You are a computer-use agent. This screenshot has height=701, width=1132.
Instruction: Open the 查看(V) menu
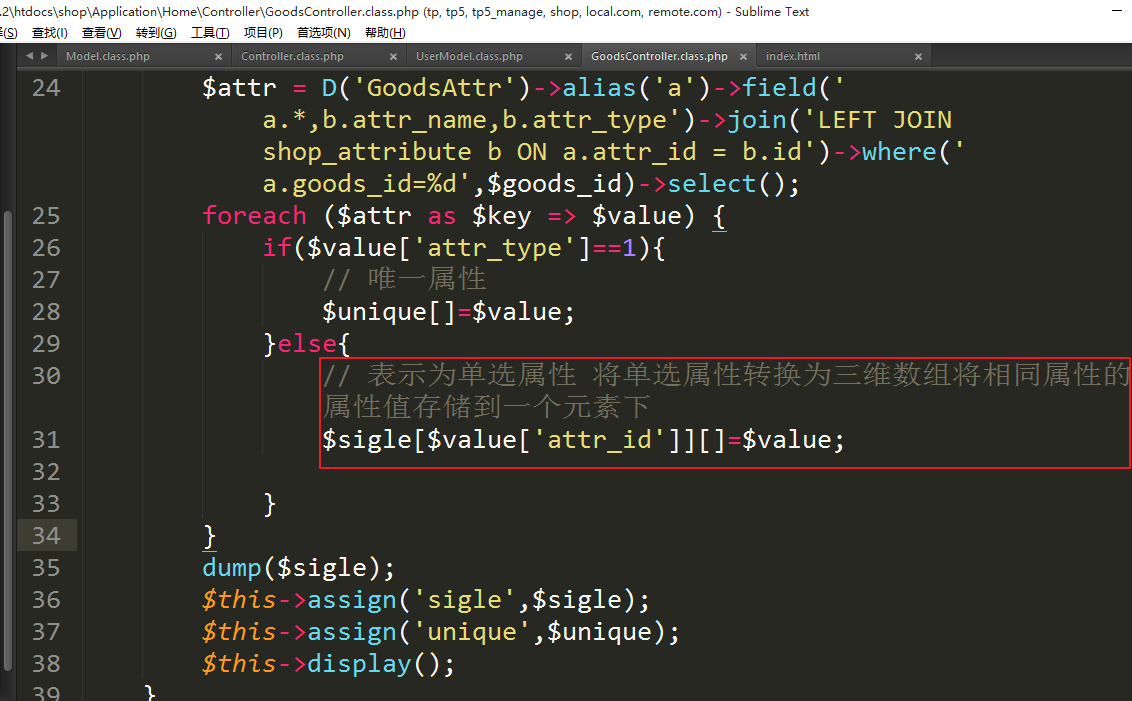coord(101,33)
